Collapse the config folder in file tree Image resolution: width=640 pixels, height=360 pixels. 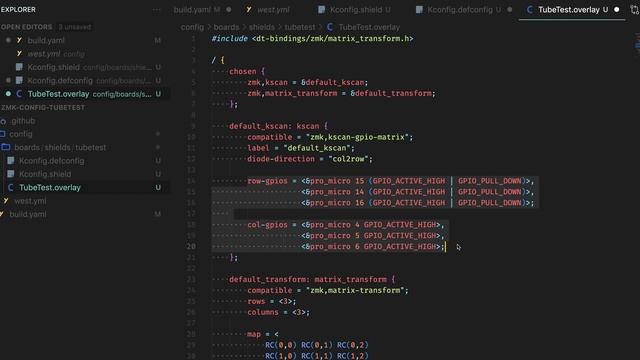pos(85,134)
